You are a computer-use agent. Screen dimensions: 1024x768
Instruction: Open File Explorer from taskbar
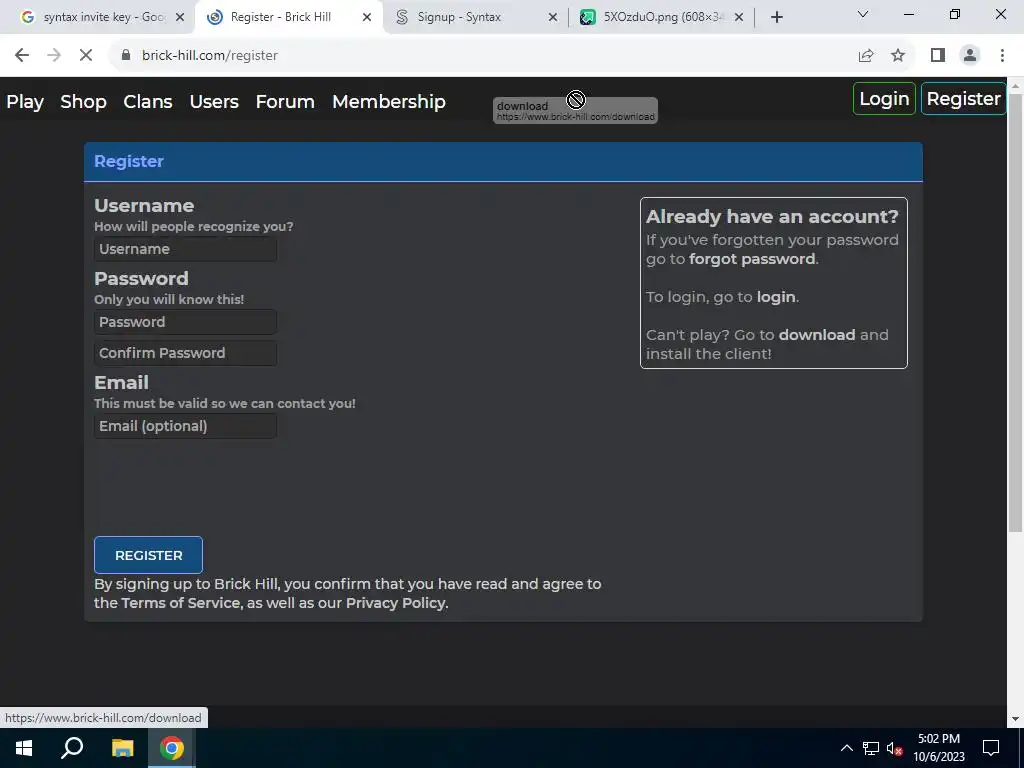tap(122, 748)
